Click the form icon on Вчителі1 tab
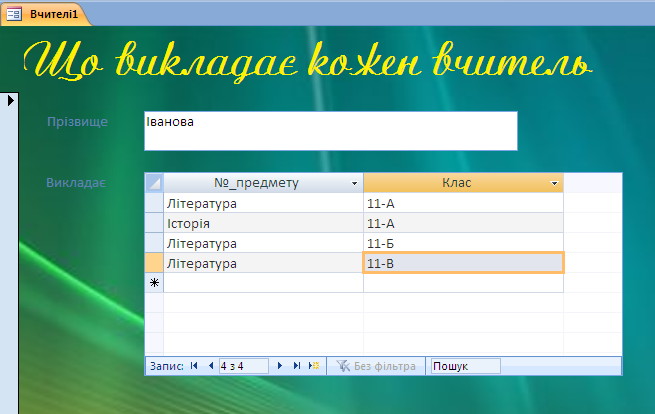 click(14, 15)
